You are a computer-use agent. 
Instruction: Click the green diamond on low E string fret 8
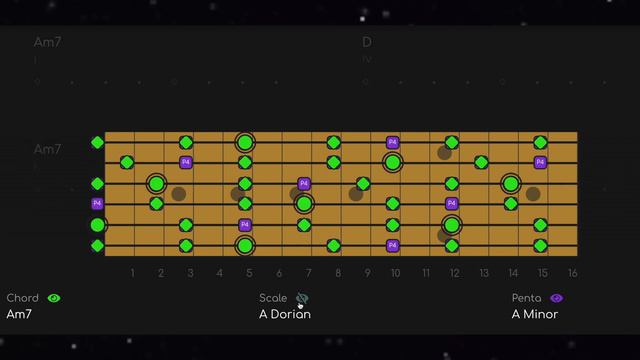point(334,246)
